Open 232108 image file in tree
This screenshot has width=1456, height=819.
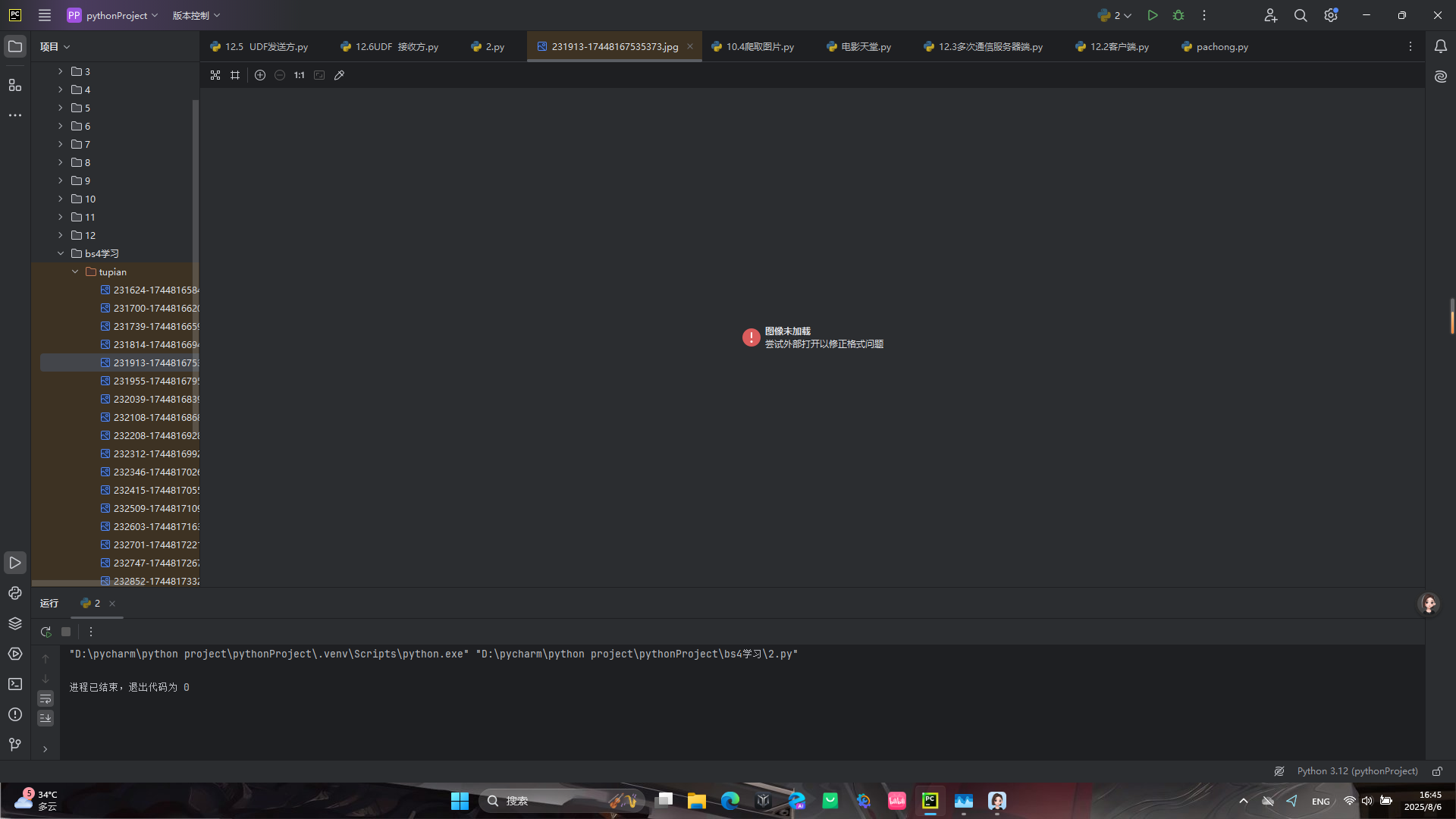(155, 417)
